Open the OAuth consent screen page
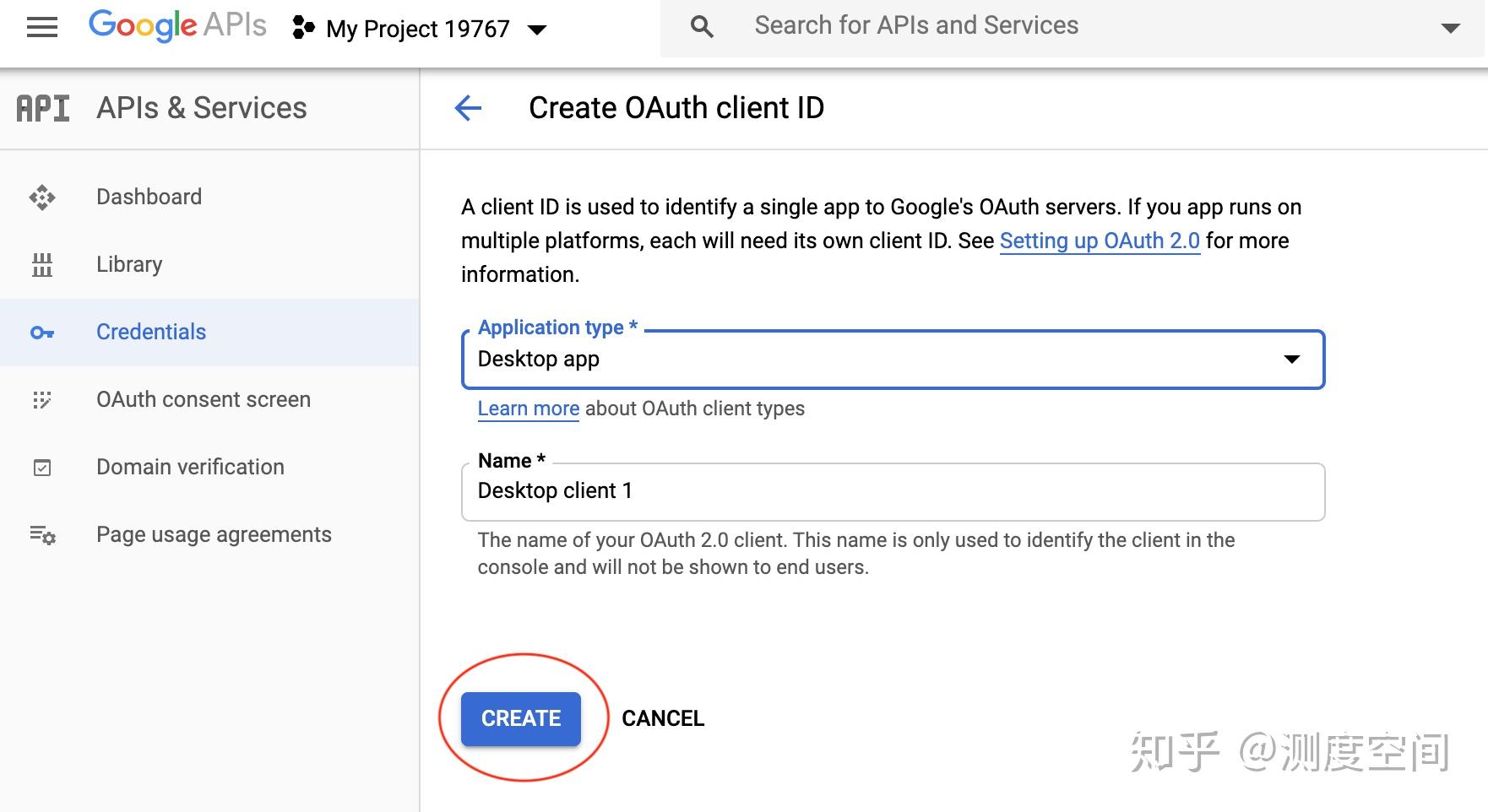The width and height of the screenshot is (1488, 812). pos(204,399)
